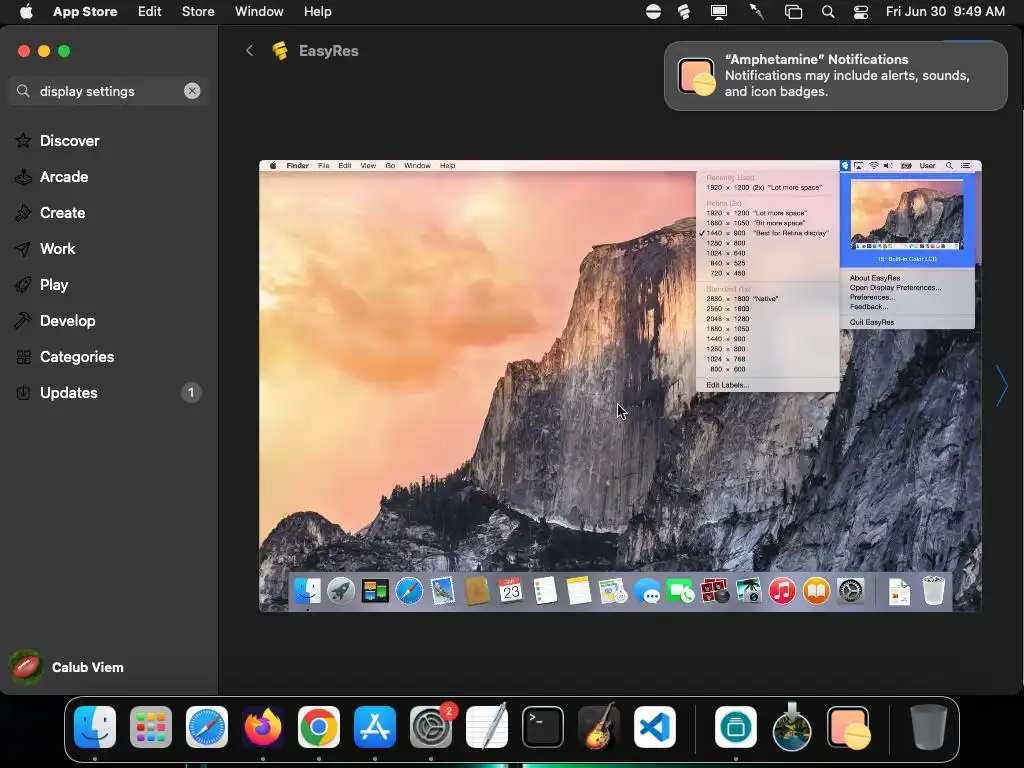Open the teal screenshot app in the Dock
Viewport: 1024px width, 768px height.
pos(736,727)
